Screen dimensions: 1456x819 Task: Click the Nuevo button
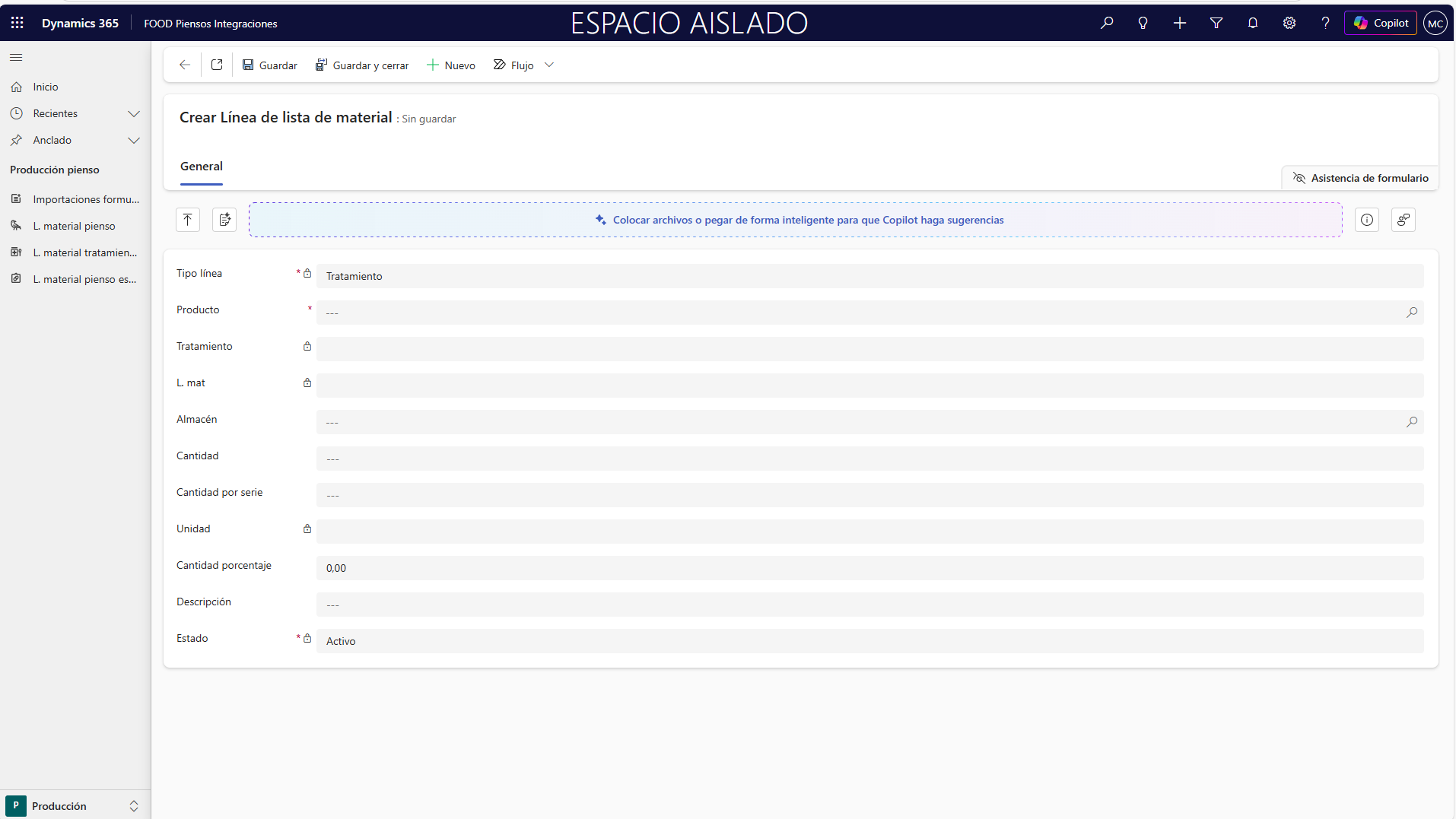(451, 65)
